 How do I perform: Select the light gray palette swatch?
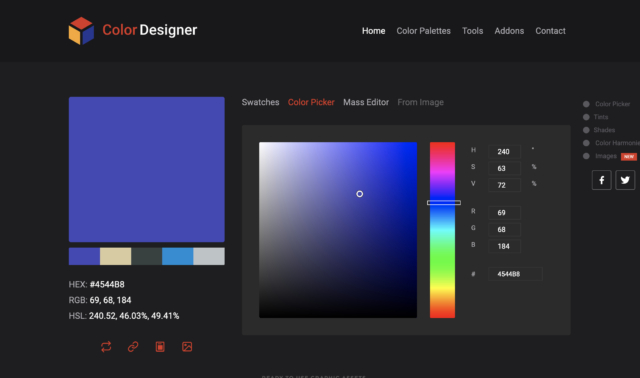click(209, 256)
